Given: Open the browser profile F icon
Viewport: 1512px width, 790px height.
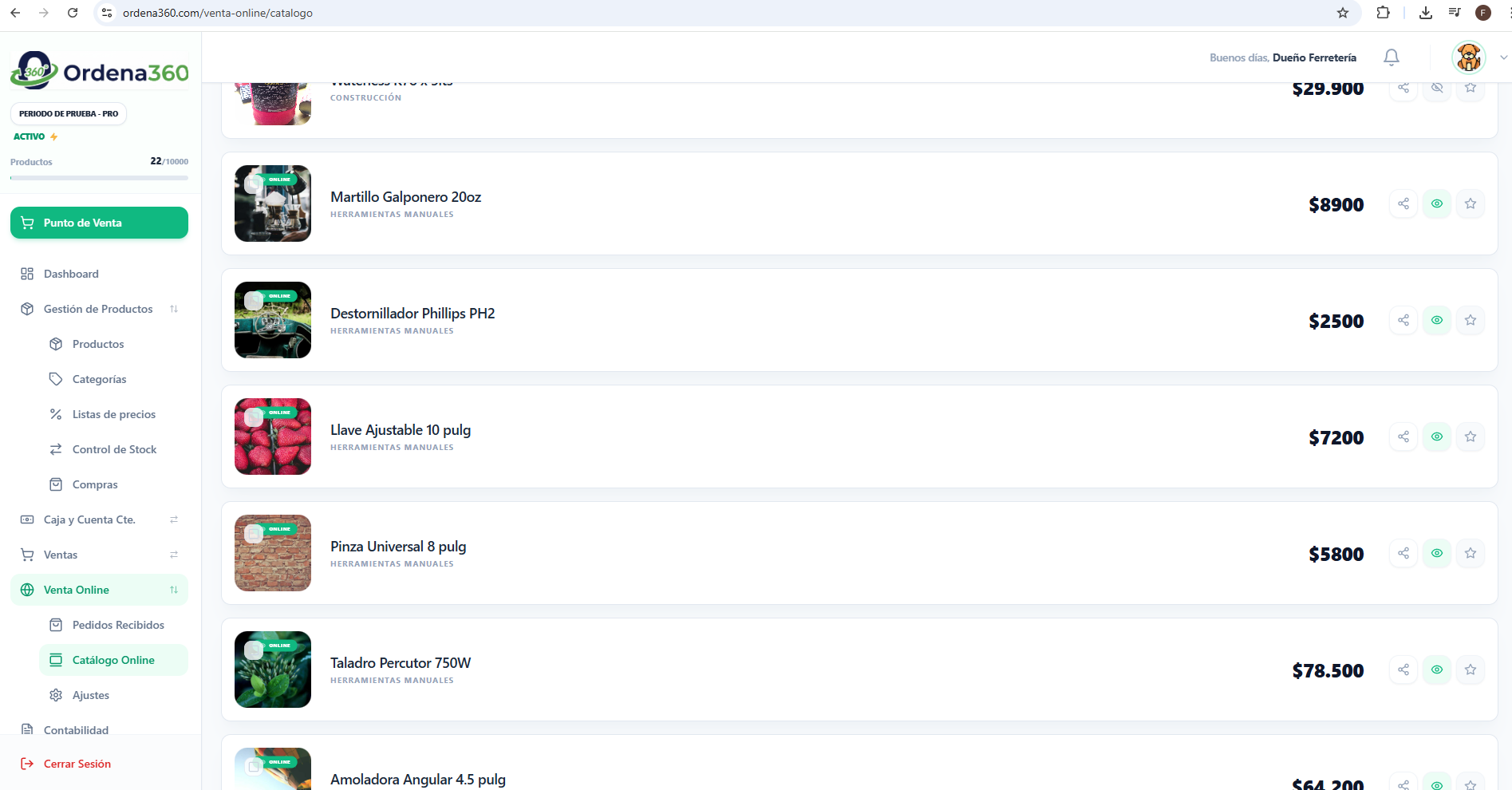Looking at the screenshot, I should tap(1483, 13).
